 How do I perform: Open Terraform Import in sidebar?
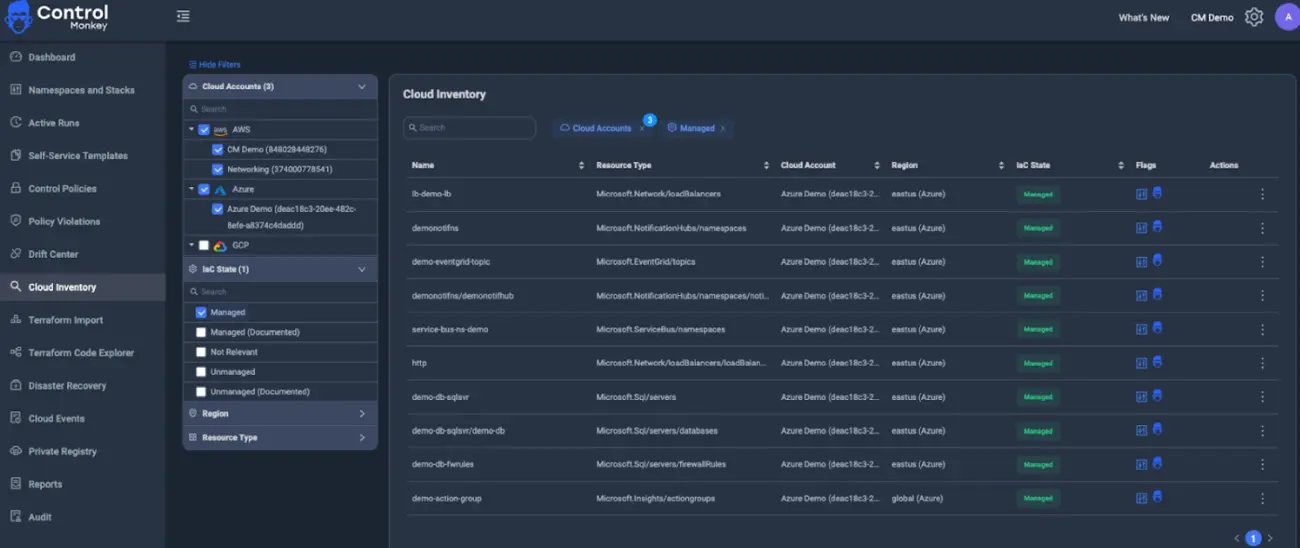82,320
